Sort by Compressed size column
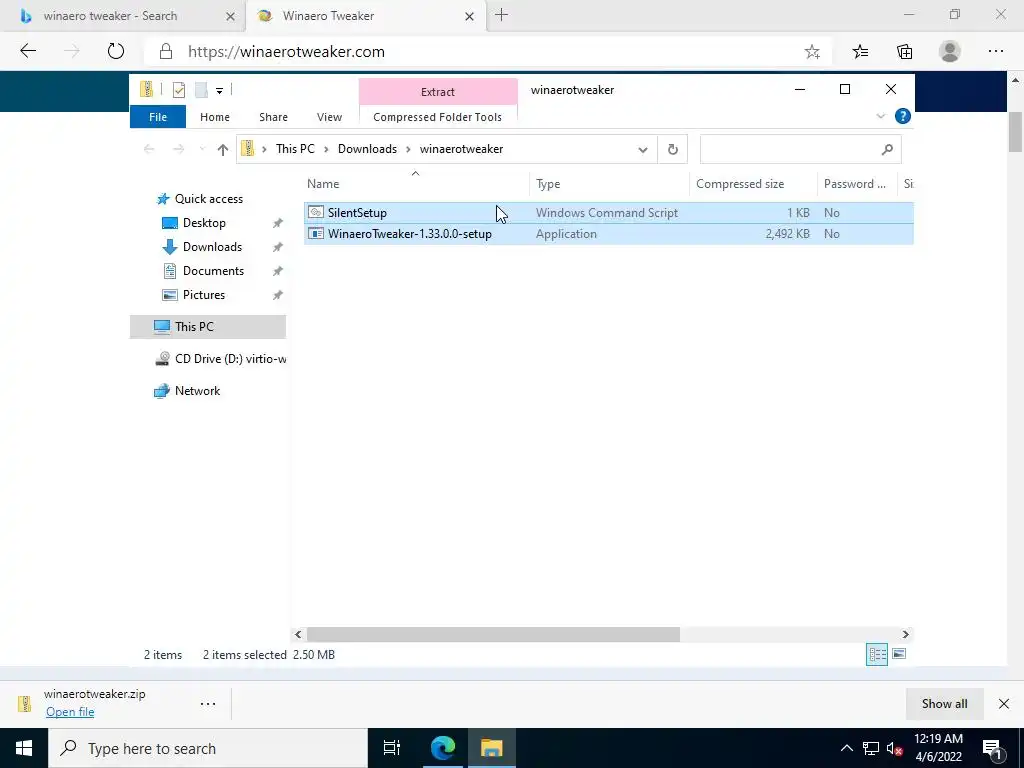This screenshot has height=768, width=1024. click(754, 184)
